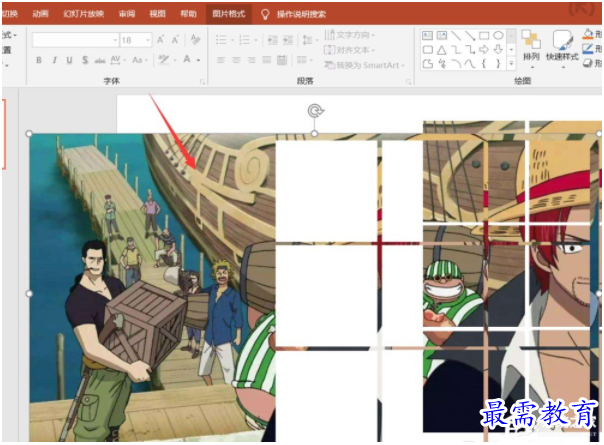Click the text highlight color pen

pyautogui.click(x=164, y=60)
